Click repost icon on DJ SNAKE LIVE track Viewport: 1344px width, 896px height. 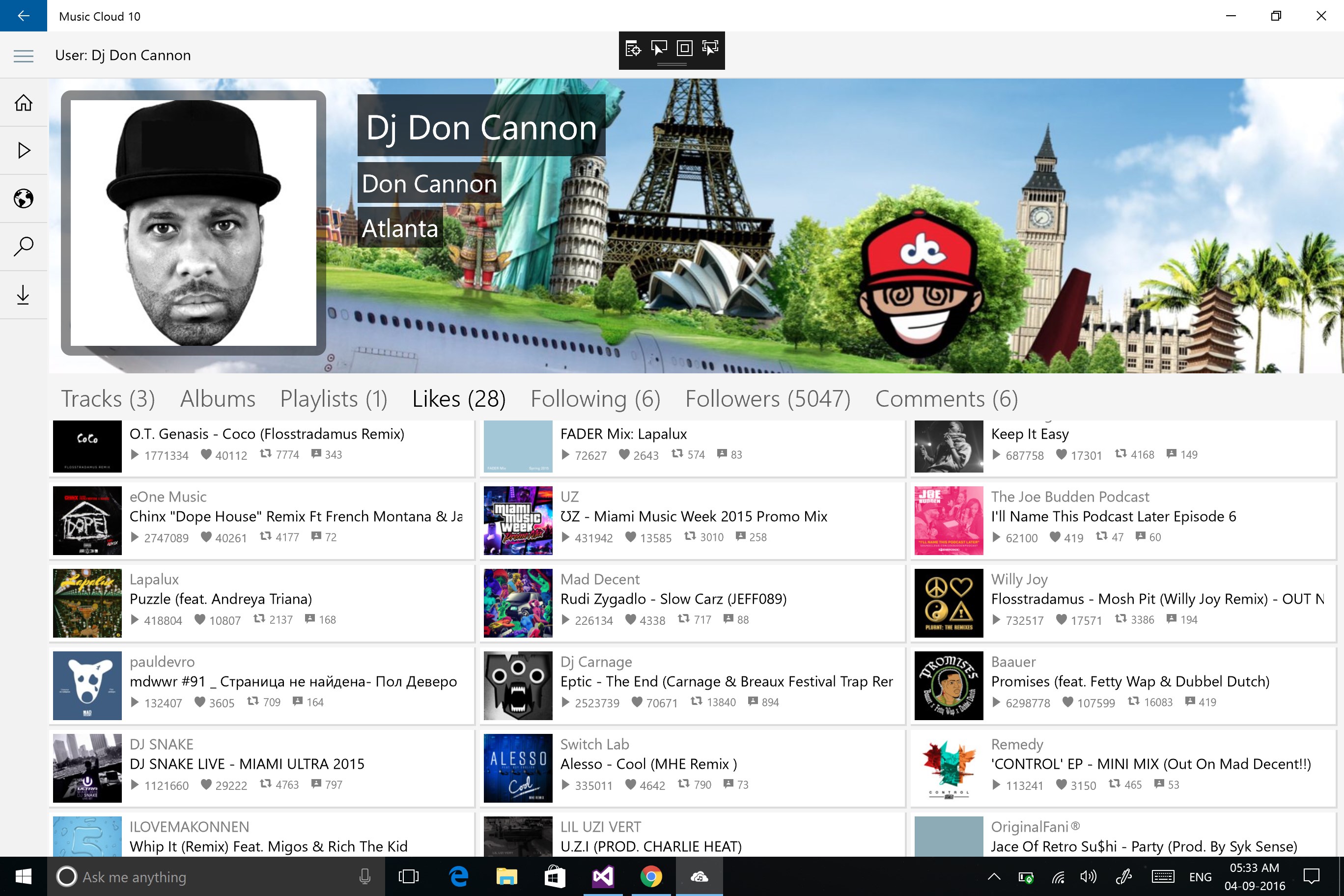[x=265, y=784]
